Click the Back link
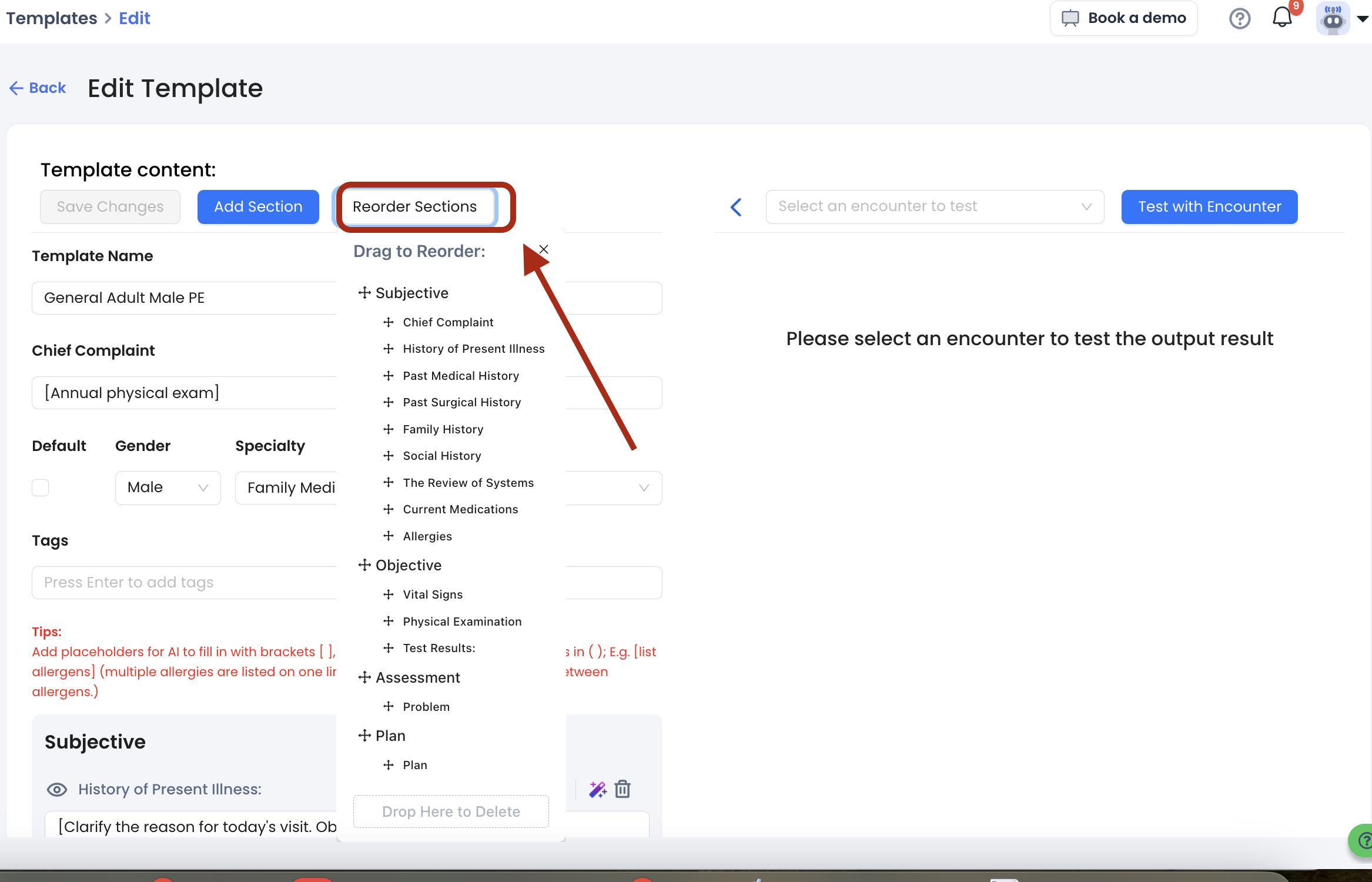The height and width of the screenshot is (882, 1372). click(38, 88)
